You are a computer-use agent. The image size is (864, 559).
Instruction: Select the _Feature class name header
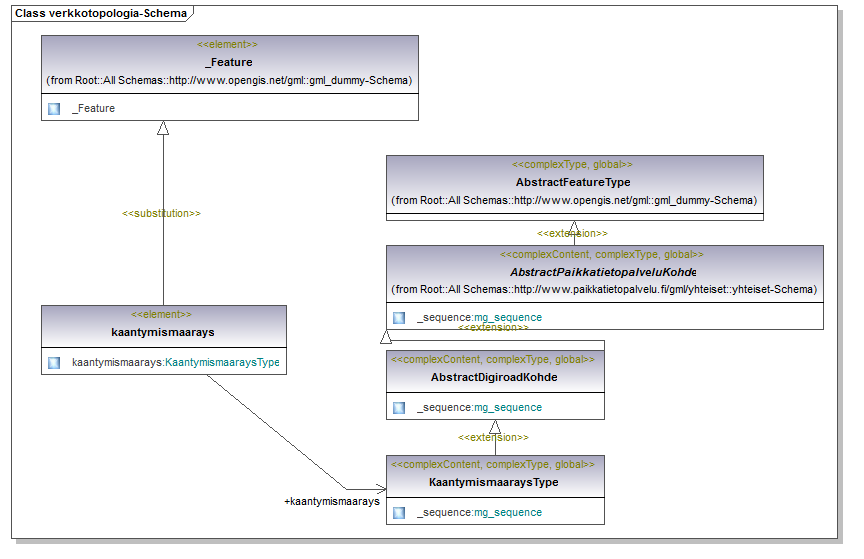click(229, 62)
